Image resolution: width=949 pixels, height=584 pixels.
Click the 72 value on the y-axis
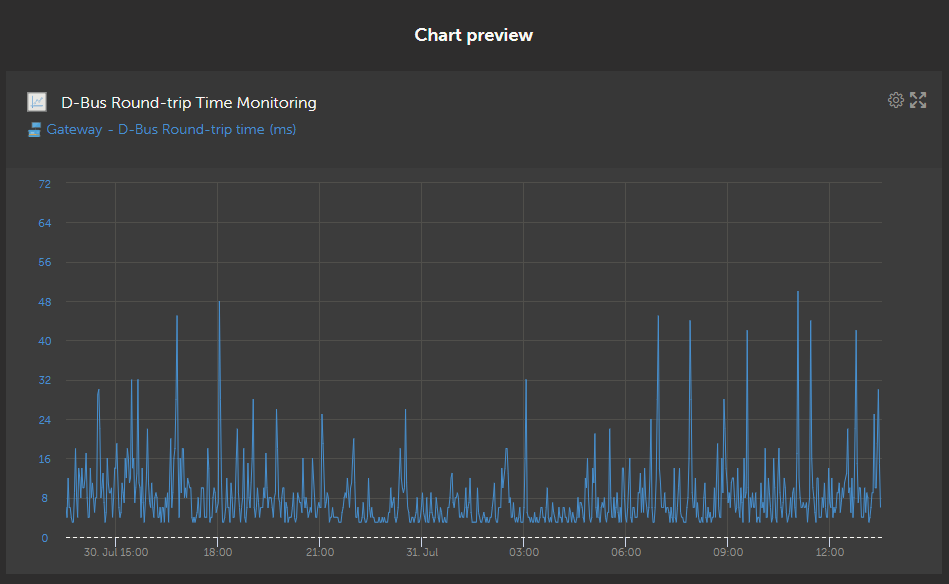pos(45,184)
